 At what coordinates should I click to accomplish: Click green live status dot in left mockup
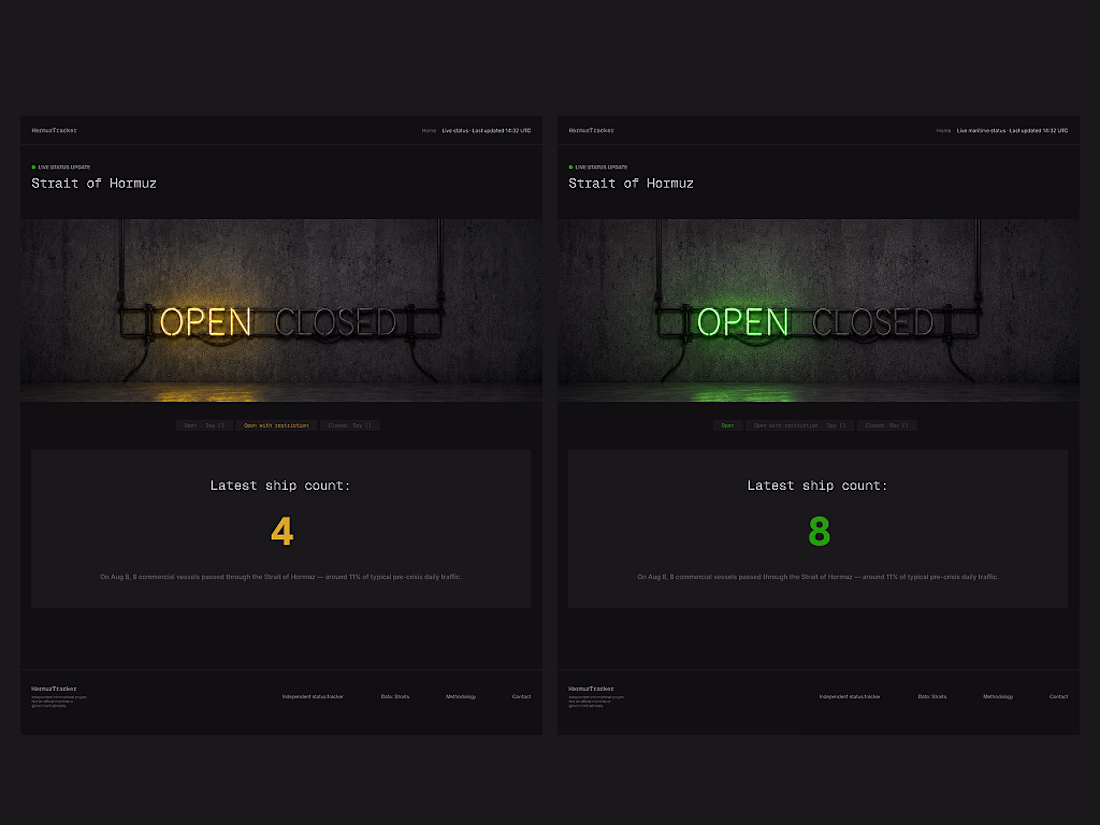tap(34, 167)
